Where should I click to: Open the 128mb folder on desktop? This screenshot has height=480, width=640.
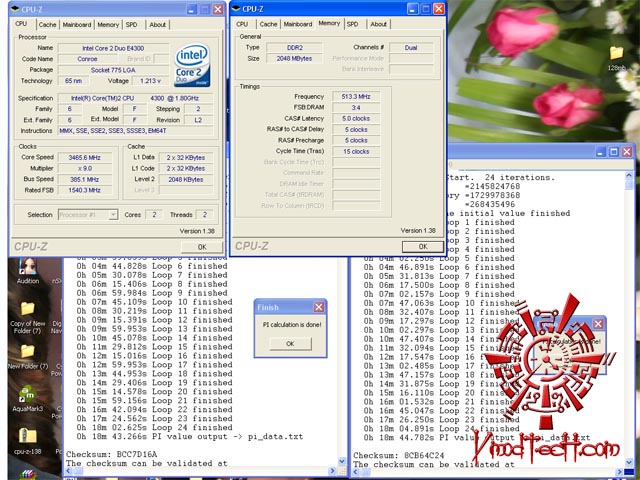(616, 58)
